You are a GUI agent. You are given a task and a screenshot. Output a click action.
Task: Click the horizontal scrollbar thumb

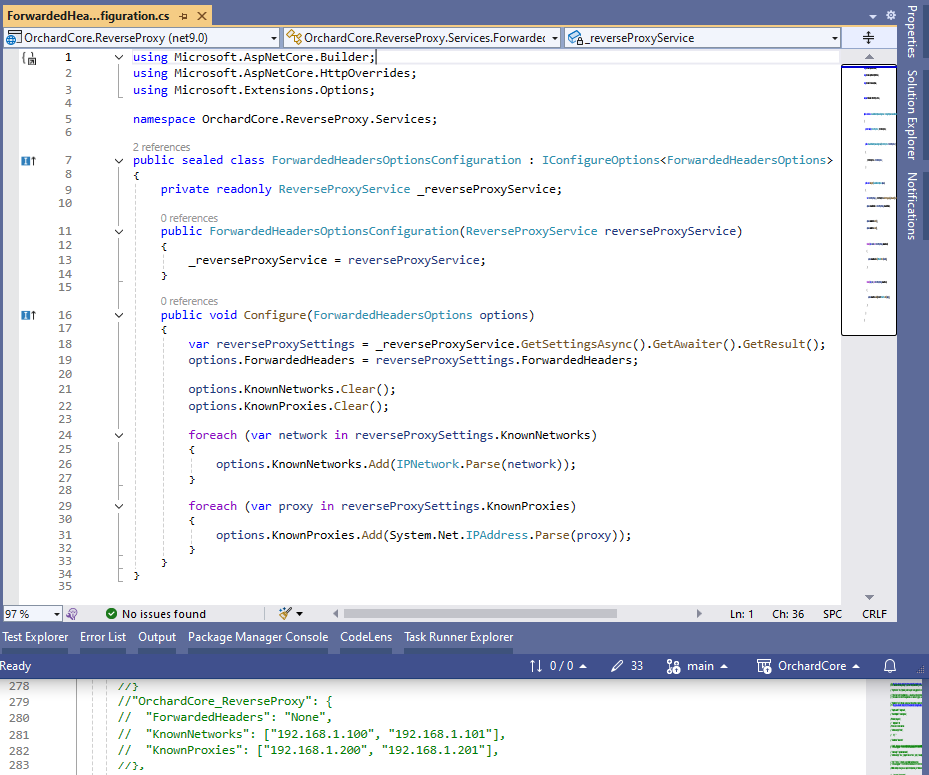tap(480, 614)
